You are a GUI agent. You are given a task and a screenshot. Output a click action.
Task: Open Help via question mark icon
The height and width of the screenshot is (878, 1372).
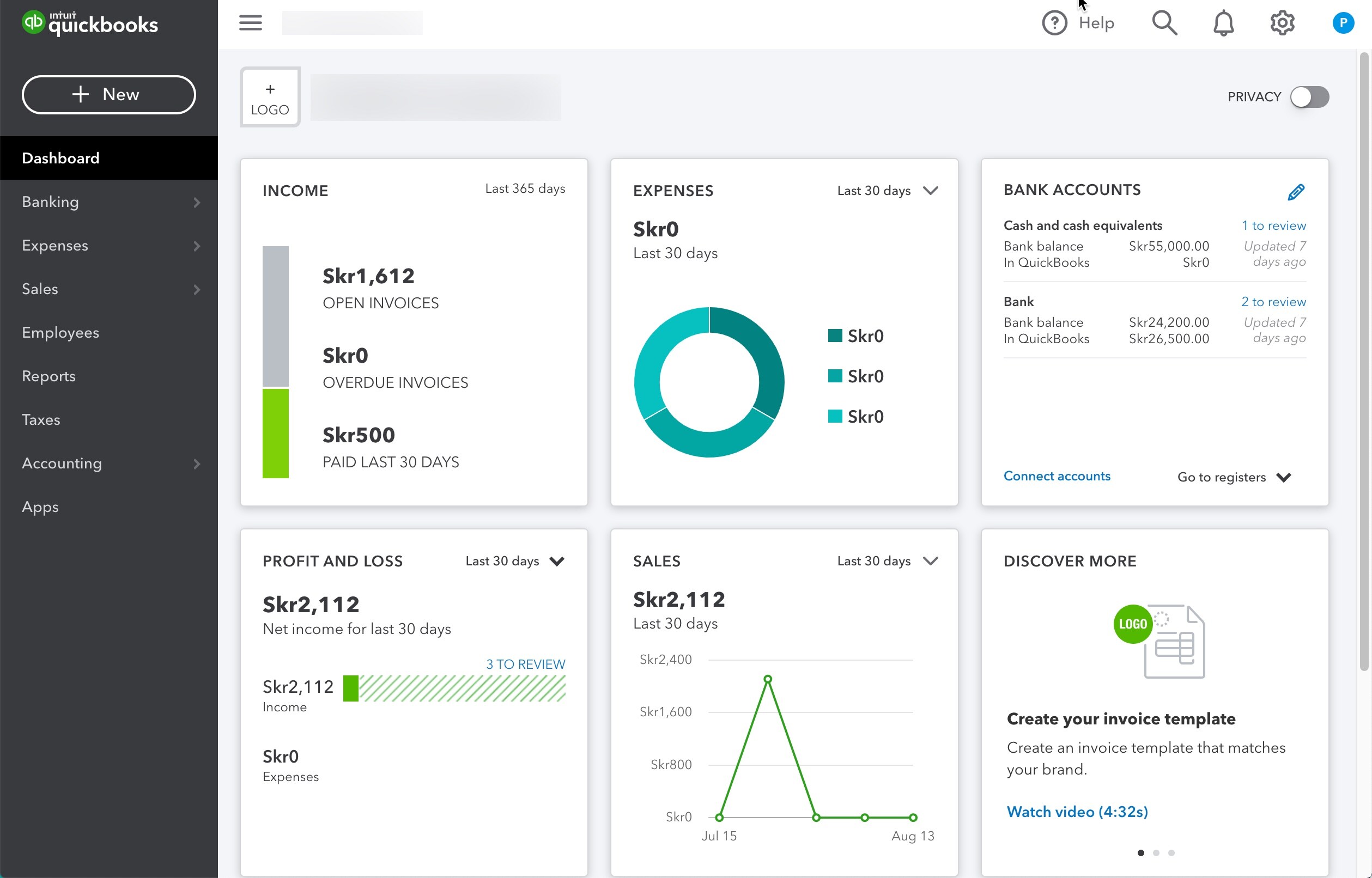pos(1054,23)
